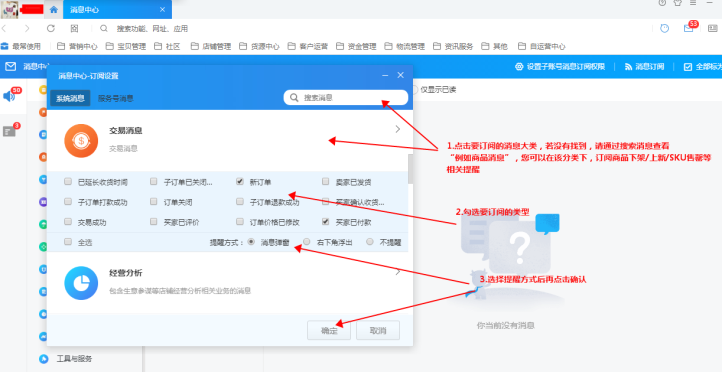
Task: Switch to 服务号消息 tab
Action: pyautogui.click(x=116, y=98)
